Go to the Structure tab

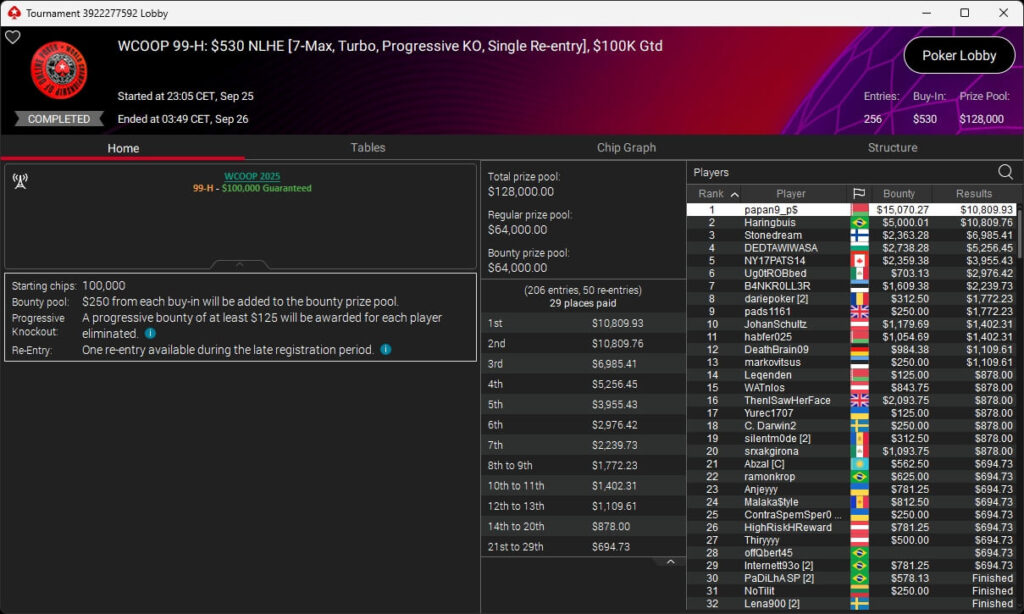click(892, 148)
